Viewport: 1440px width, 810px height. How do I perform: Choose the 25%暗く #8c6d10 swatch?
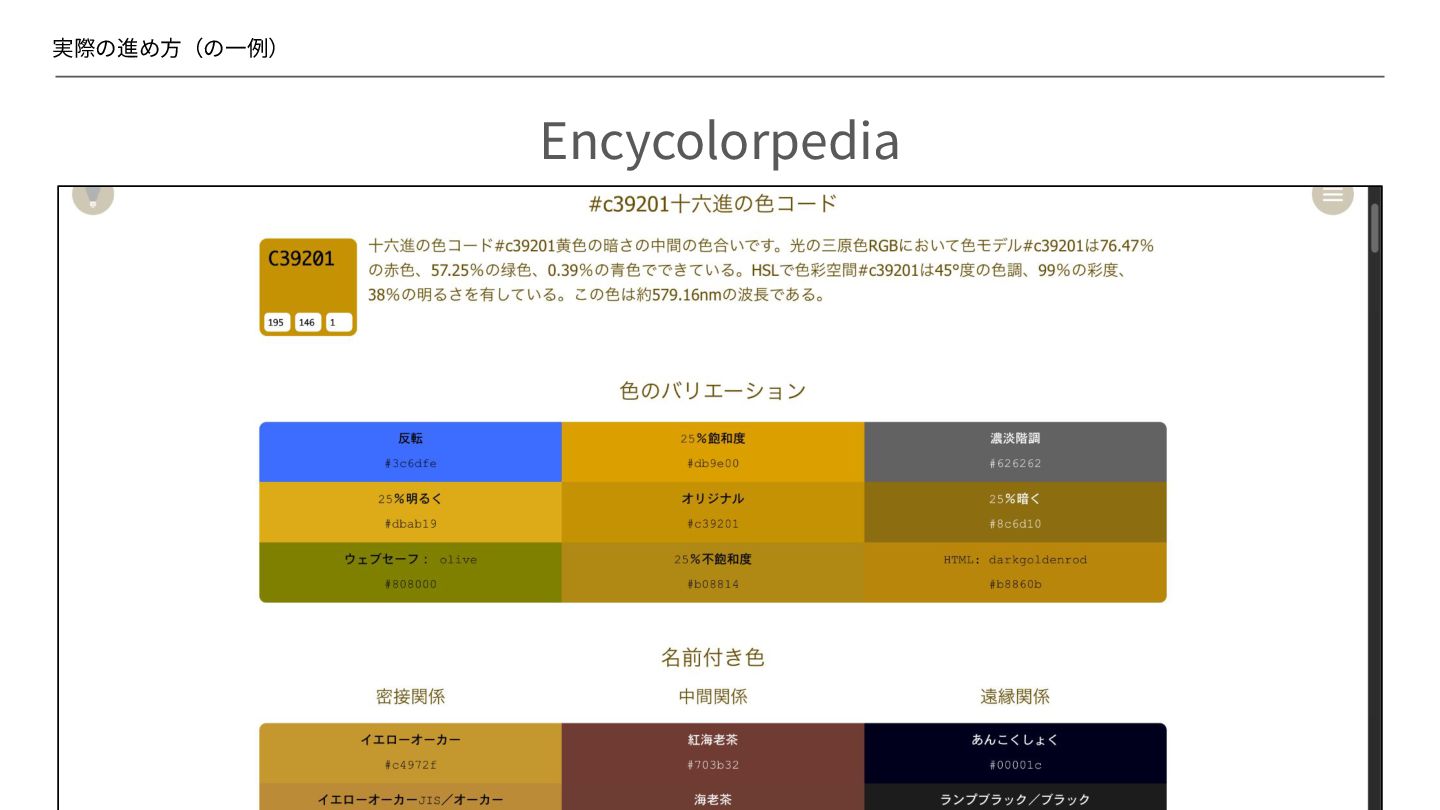click(1015, 512)
